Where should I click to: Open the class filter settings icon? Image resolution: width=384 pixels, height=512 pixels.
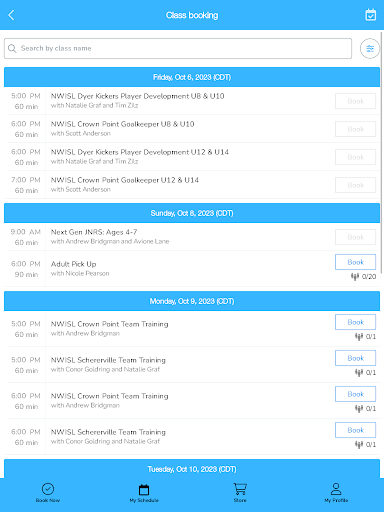370,49
